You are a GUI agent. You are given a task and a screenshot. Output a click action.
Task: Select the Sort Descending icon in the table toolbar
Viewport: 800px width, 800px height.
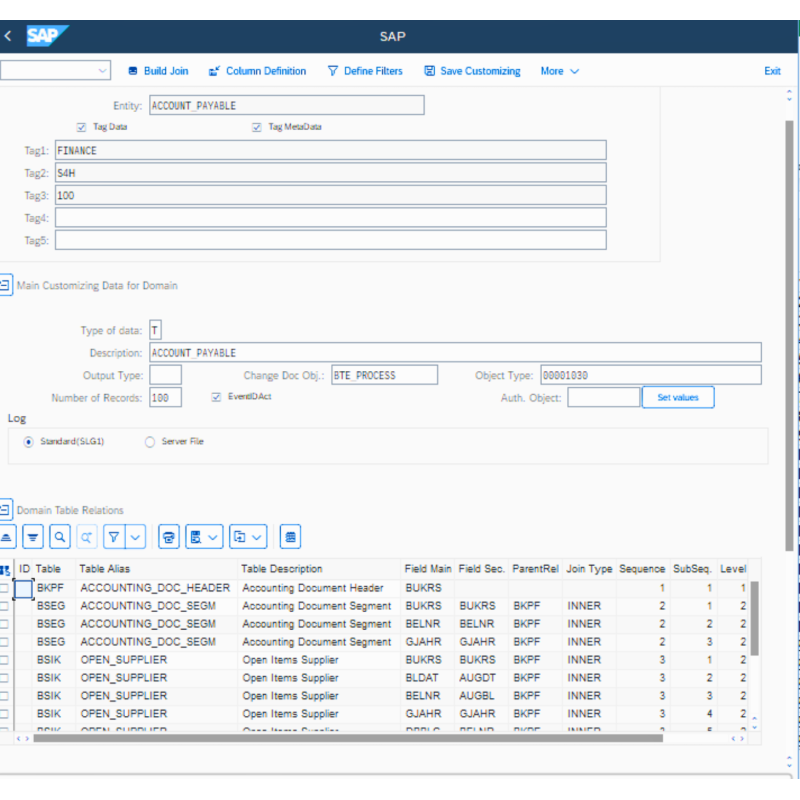[x=33, y=536]
